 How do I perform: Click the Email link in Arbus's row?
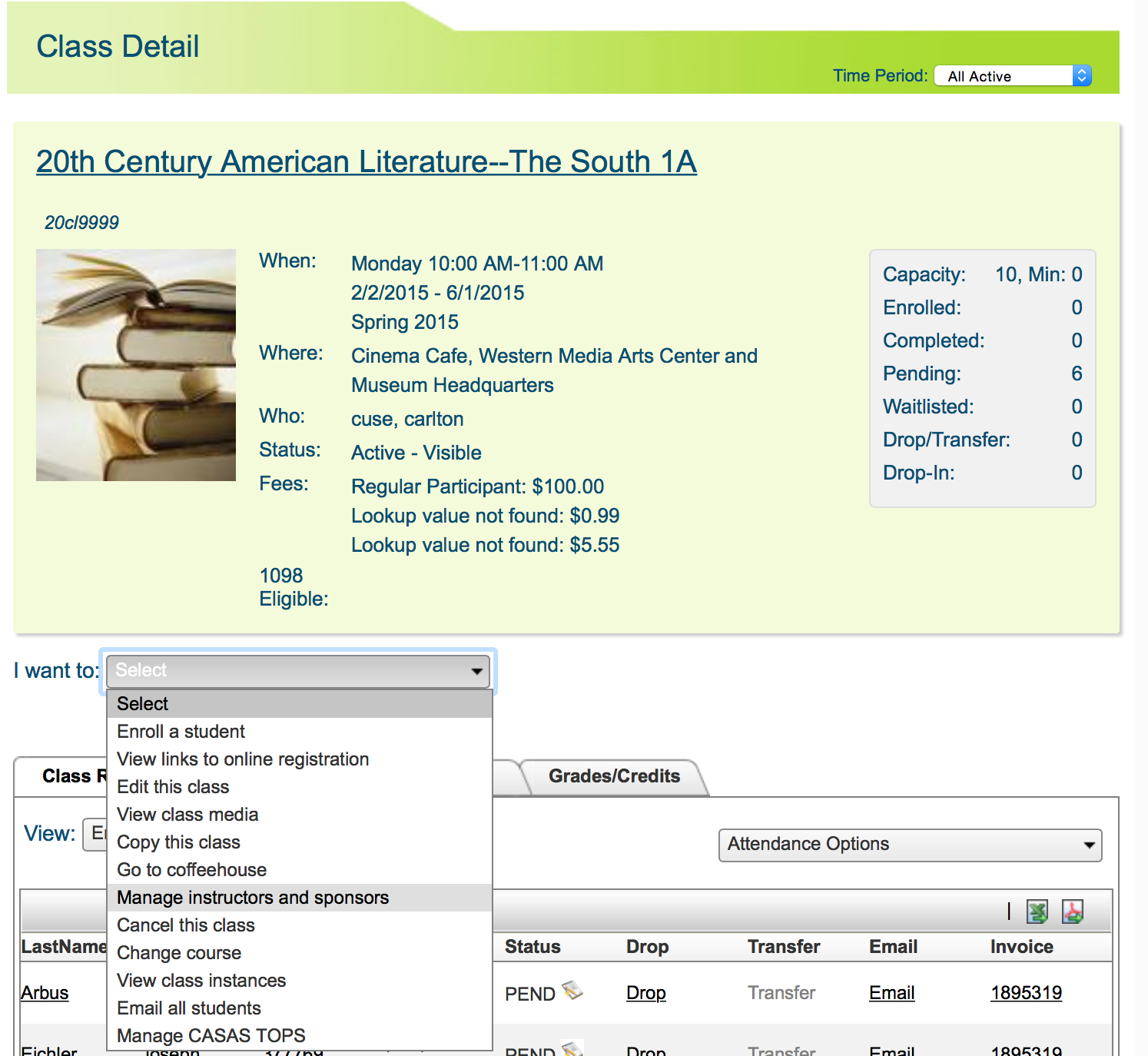pos(891,993)
